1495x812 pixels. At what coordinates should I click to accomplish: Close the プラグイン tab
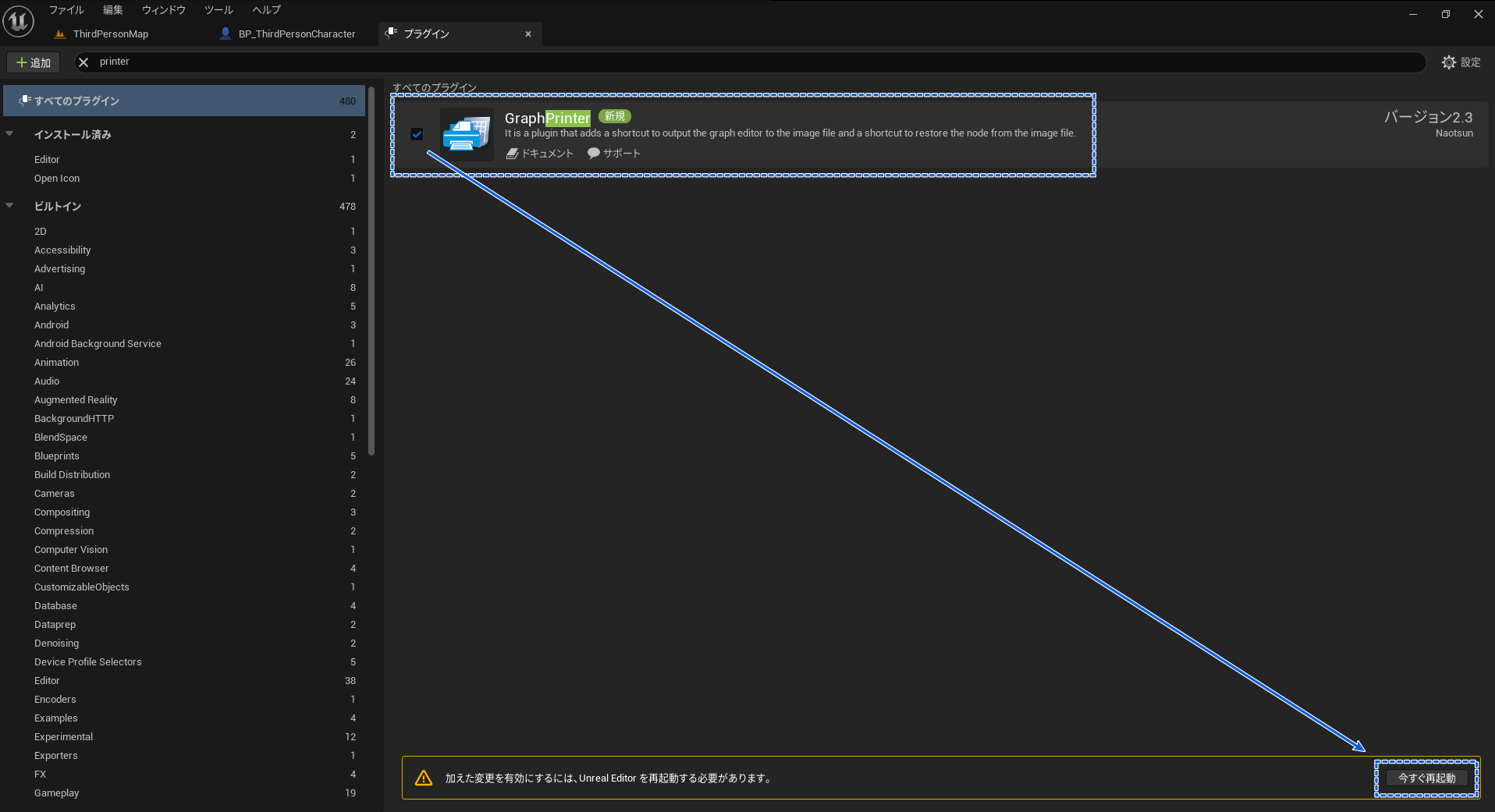point(528,34)
